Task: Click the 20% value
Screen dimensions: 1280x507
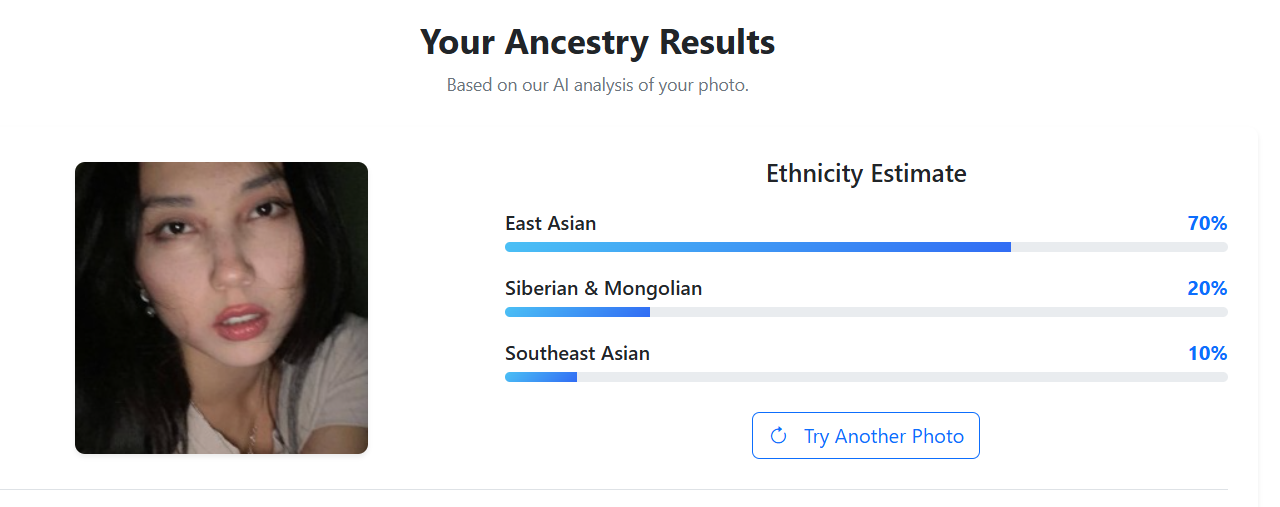Action: pyautogui.click(x=1207, y=288)
